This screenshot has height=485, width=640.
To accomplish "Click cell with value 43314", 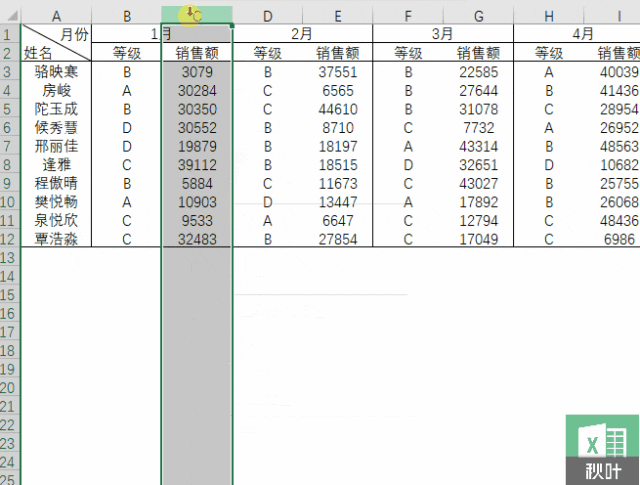I will coord(478,146).
